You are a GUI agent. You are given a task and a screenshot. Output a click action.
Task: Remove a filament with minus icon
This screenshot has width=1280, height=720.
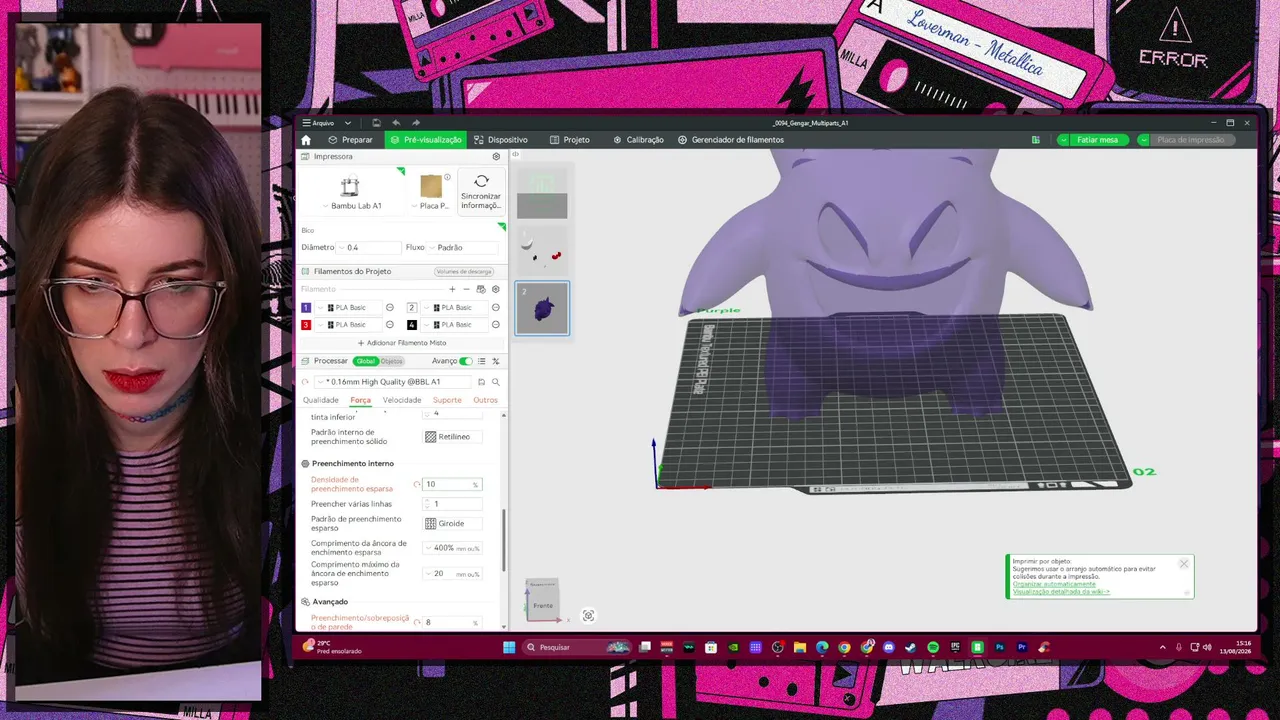click(x=466, y=289)
